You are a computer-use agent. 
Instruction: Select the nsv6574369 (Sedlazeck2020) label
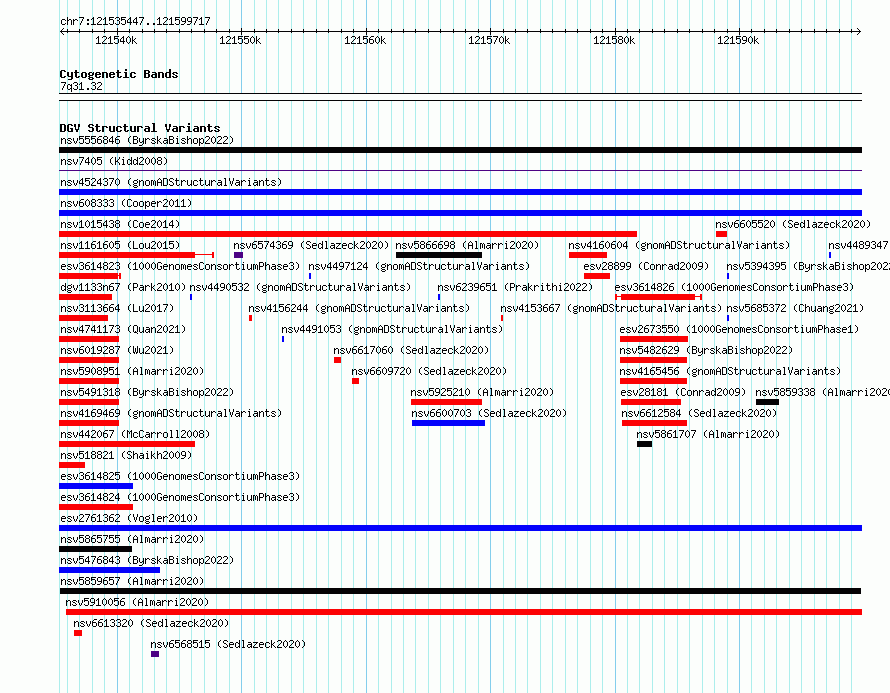click(x=311, y=245)
